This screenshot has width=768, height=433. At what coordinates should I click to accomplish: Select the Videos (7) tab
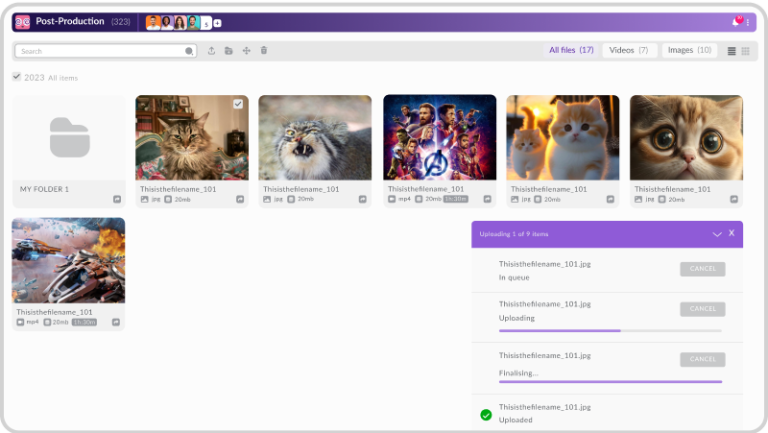629,50
